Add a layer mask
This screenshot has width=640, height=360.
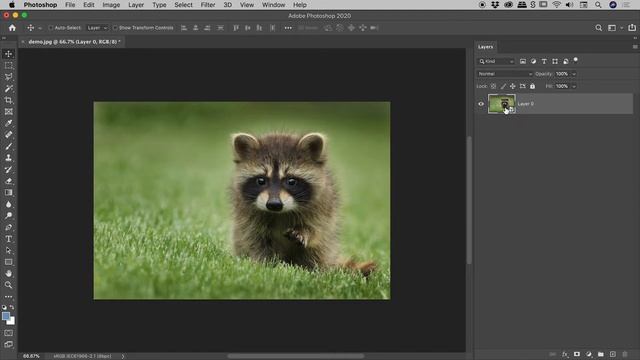[577, 354]
